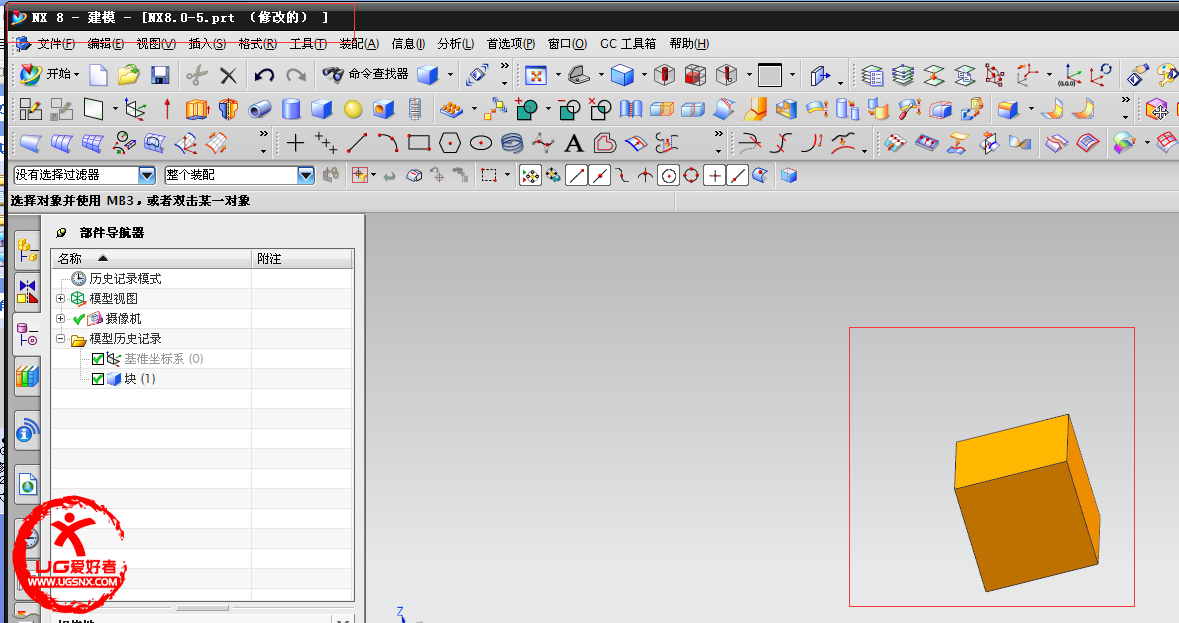The image size is (1179, 623).
Task: Toggle the point on curve snap
Action: click(738, 176)
